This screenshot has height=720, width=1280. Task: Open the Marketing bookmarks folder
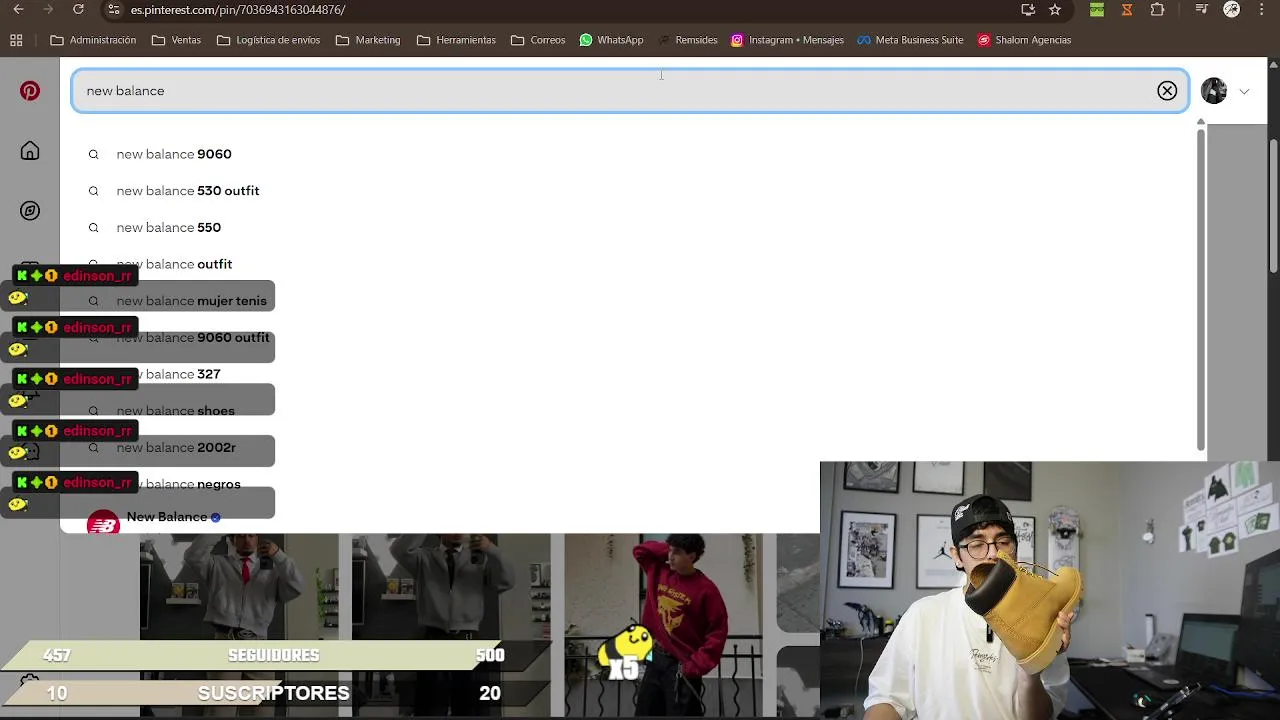point(368,40)
